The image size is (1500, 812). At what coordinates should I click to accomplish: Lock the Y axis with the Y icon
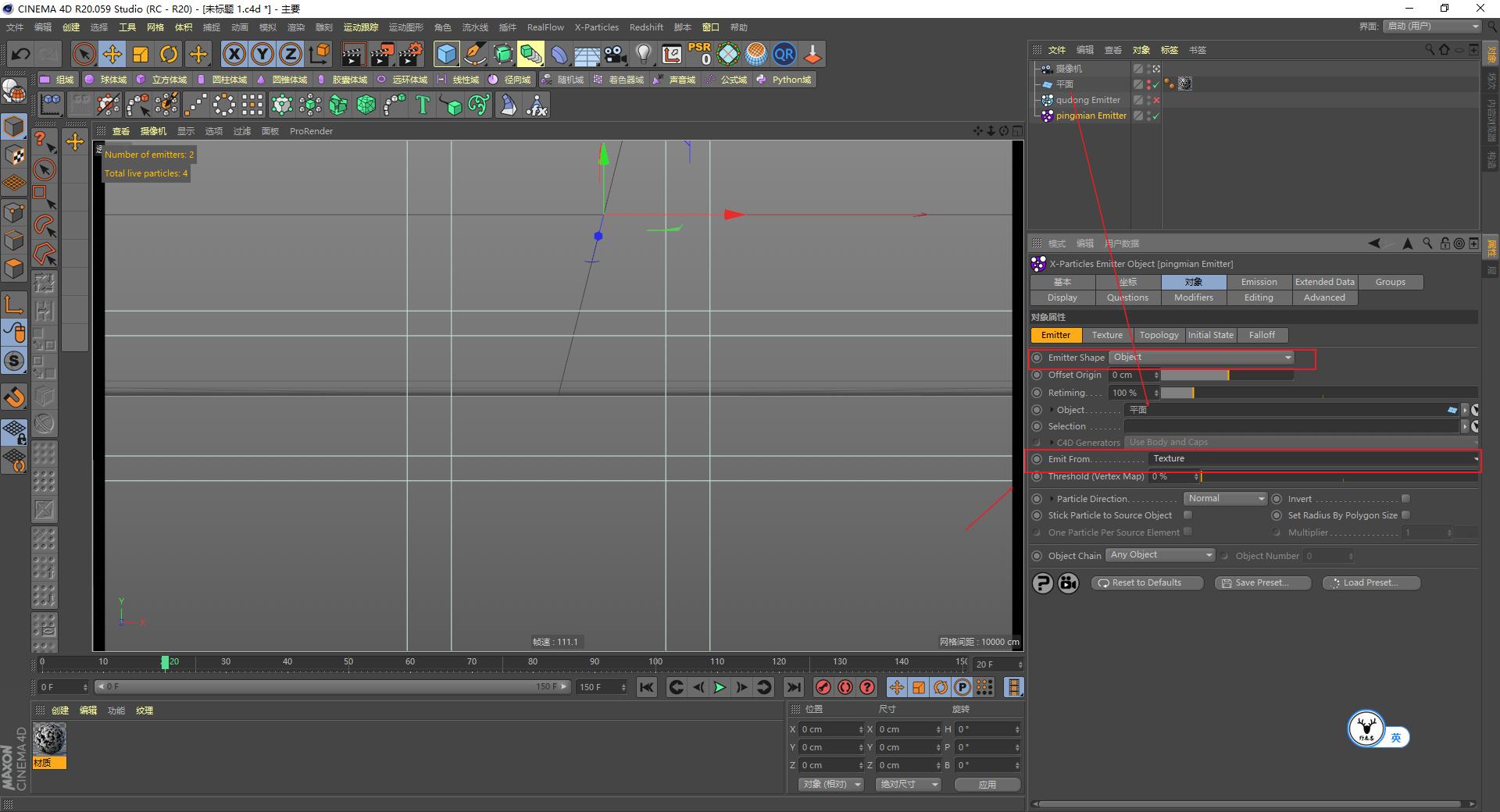(x=262, y=54)
